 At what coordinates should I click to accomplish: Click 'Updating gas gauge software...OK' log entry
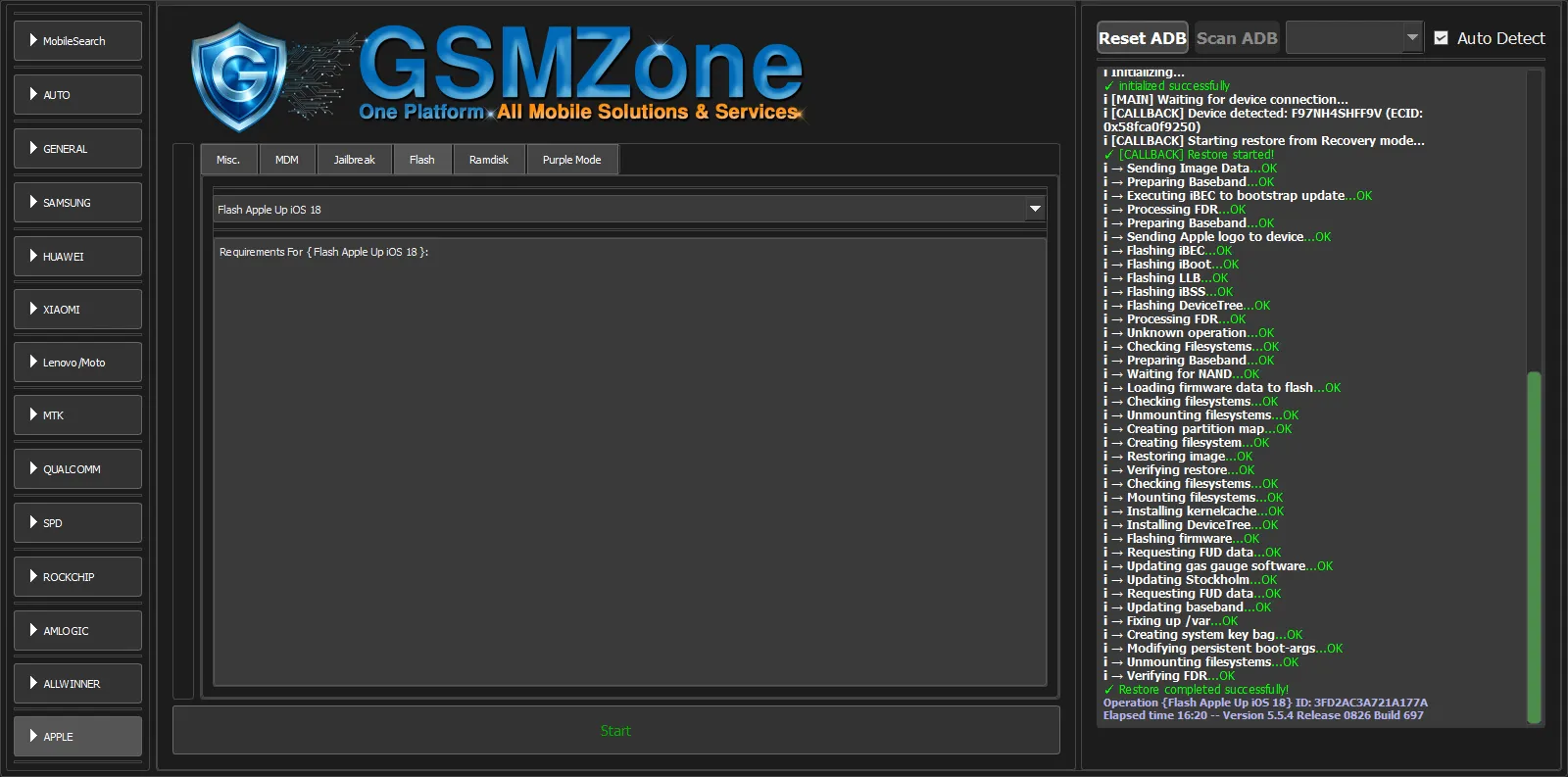coord(1218,566)
